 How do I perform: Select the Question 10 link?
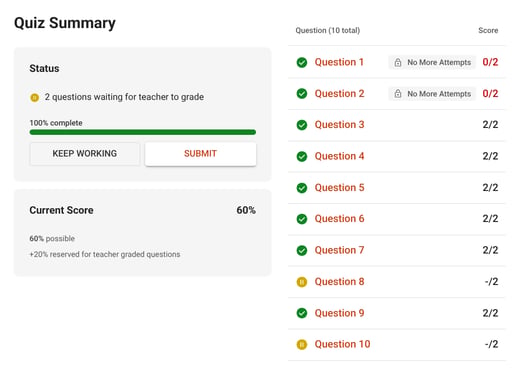point(342,344)
